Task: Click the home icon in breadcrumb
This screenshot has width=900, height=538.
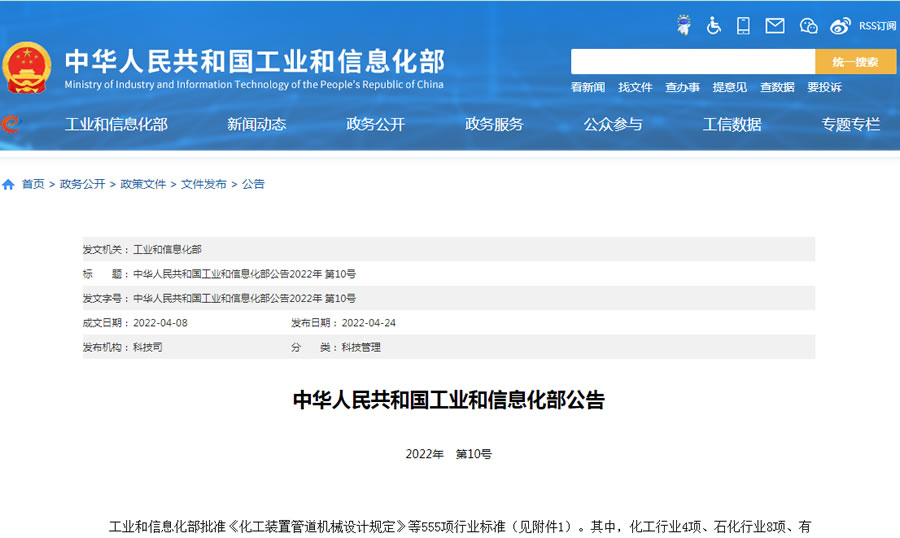Action: pos(9,184)
